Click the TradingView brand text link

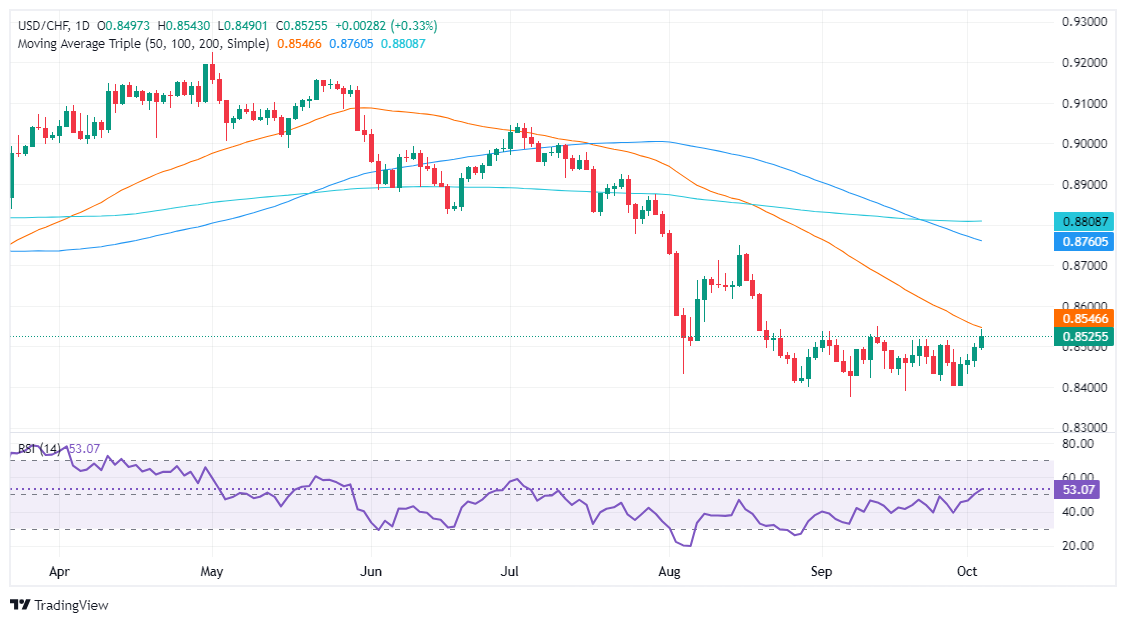tap(71, 605)
